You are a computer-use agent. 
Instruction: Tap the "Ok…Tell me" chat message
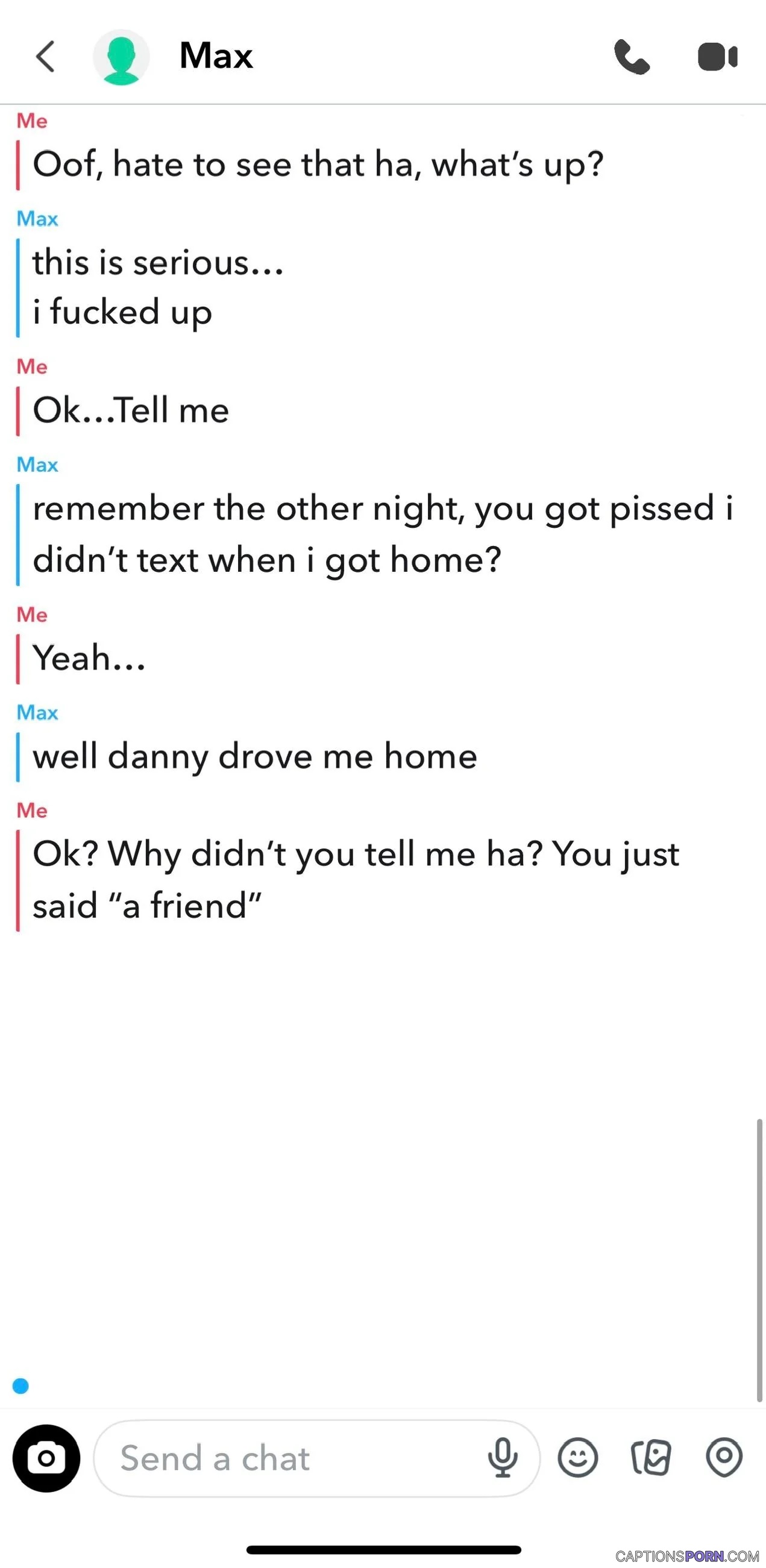[131, 410]
